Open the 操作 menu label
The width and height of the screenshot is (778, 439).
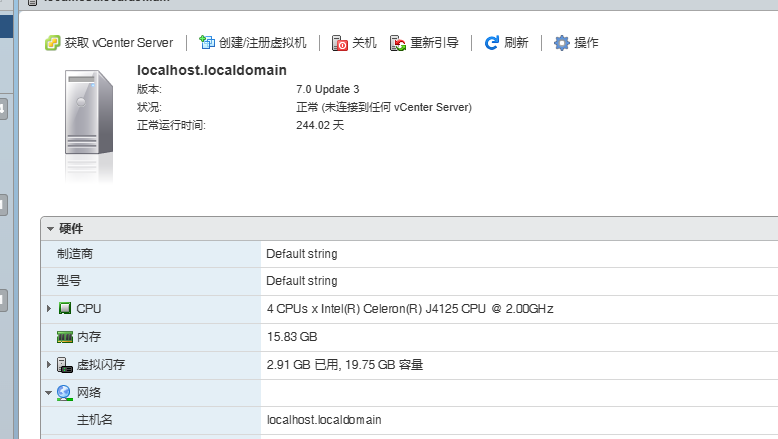586,43
